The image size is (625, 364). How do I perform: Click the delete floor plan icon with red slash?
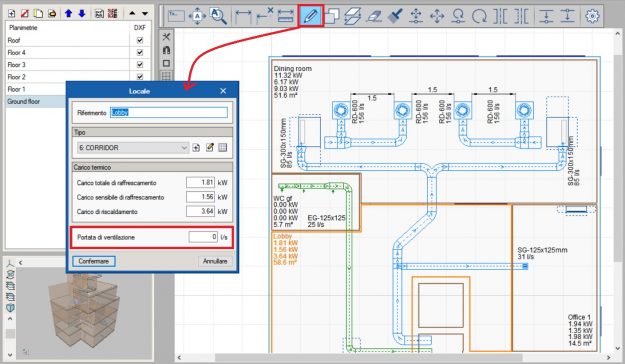(x=25, y=14)
